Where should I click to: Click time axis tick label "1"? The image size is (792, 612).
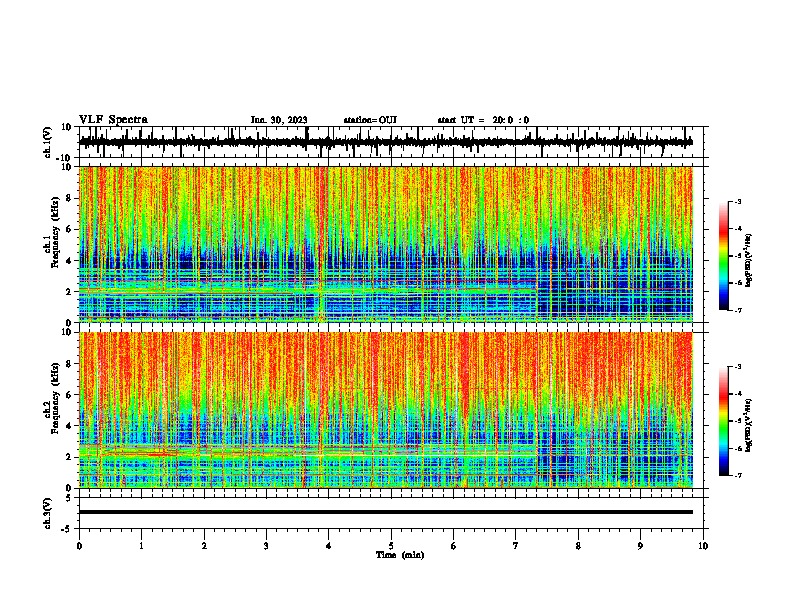click(141, 546)
